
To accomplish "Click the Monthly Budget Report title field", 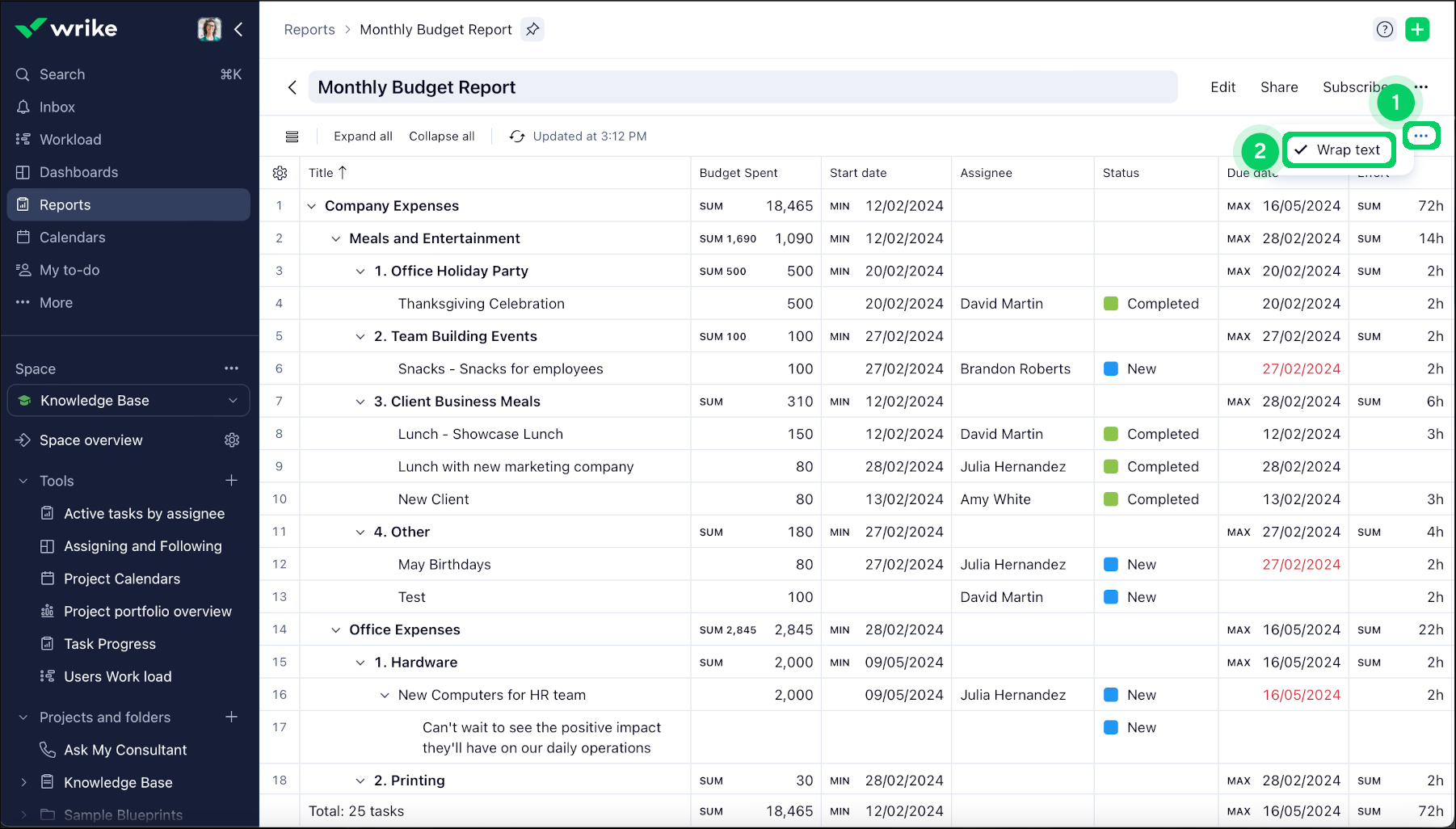I will coord(742,87).
